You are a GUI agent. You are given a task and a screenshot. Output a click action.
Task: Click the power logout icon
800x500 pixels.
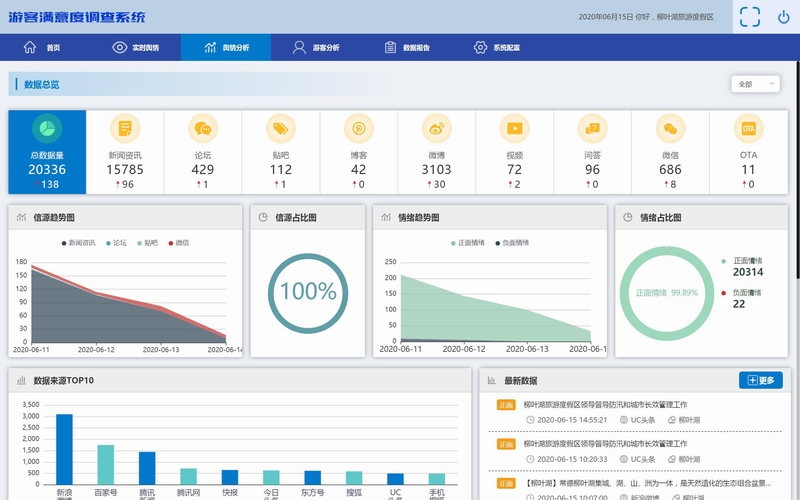point(783,16)
